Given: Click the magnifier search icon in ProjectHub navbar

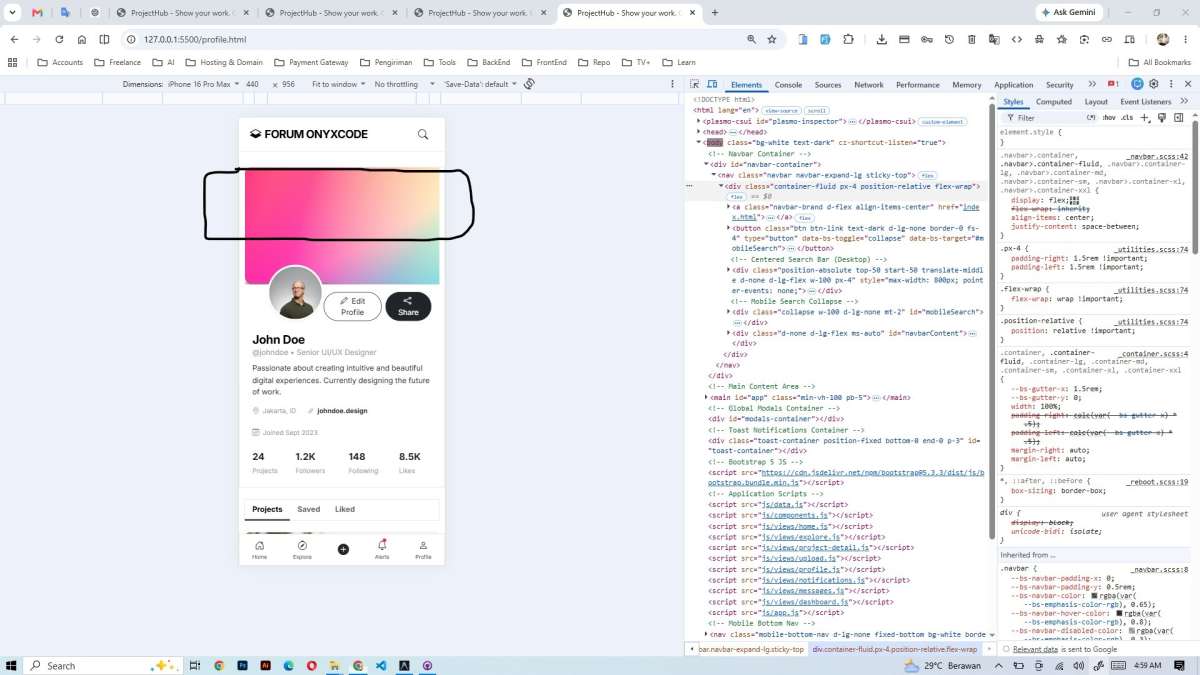Looking at the screenshot, I should (x=423, y=134).
